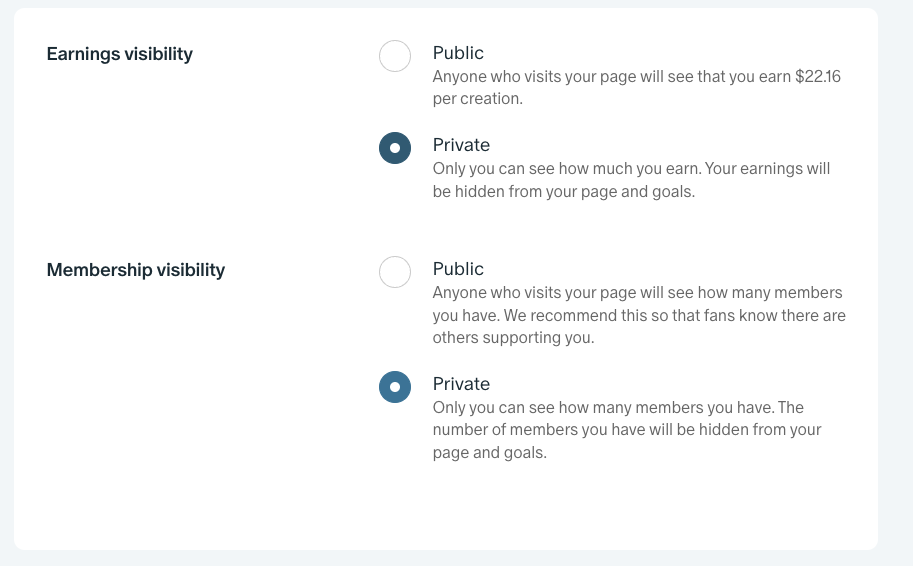
Task: Click the Public label under Membership visibility
Action: point(458,269)
